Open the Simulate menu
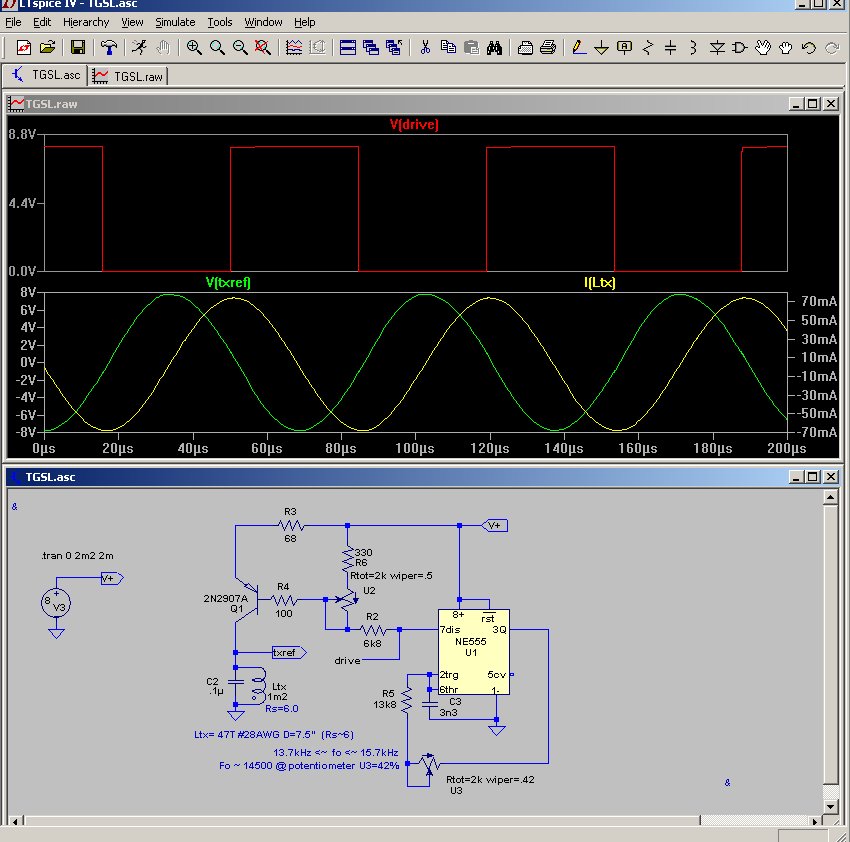Image resolution: width=850 pixels, height=842 pixels. point(175,22)
